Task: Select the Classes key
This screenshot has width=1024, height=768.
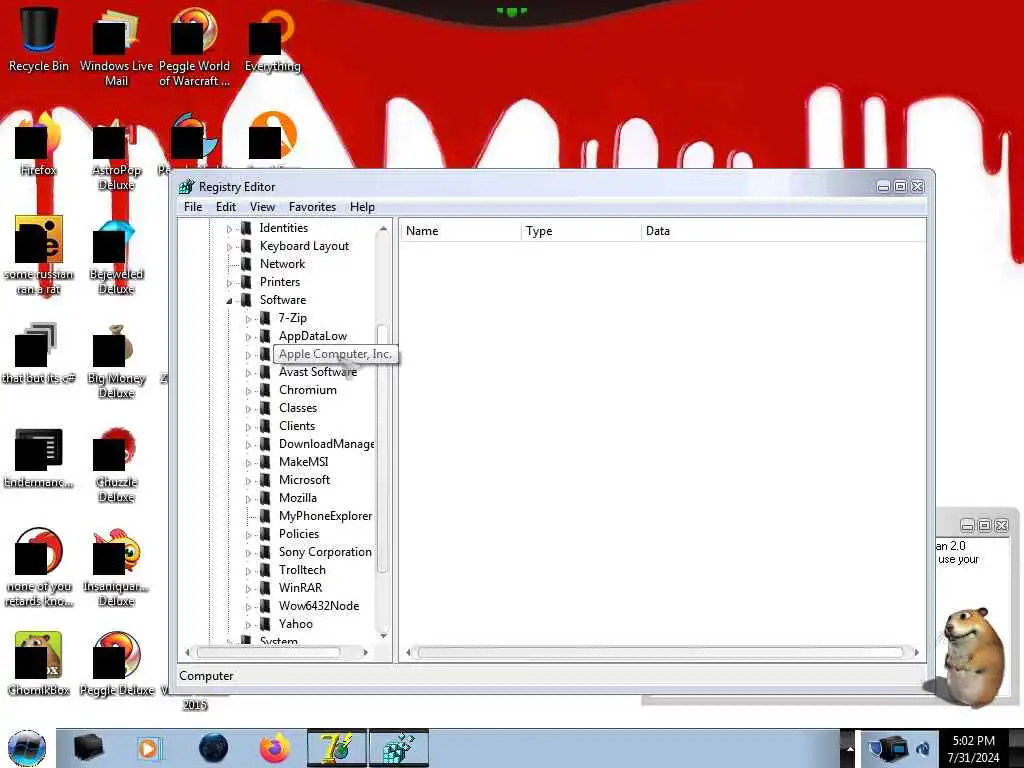Action: [298, 408]
